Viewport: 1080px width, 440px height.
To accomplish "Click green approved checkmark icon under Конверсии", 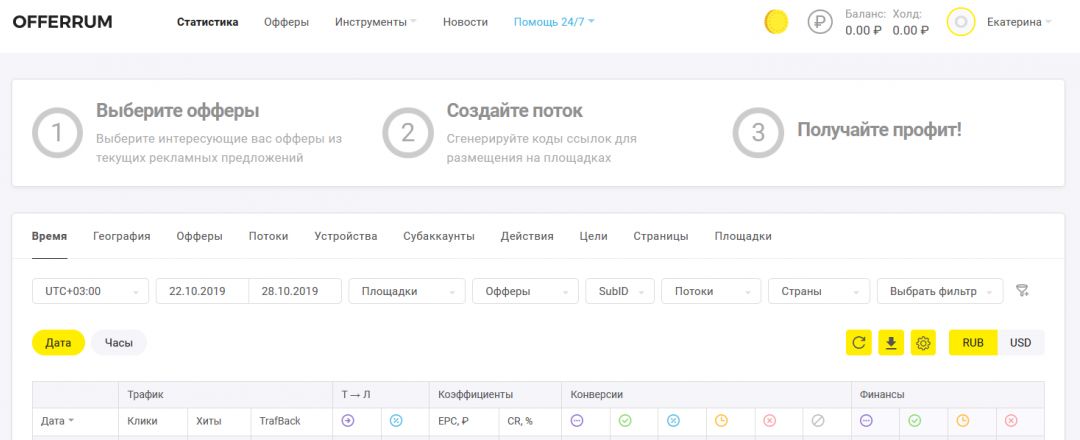I will coord(625,421).
